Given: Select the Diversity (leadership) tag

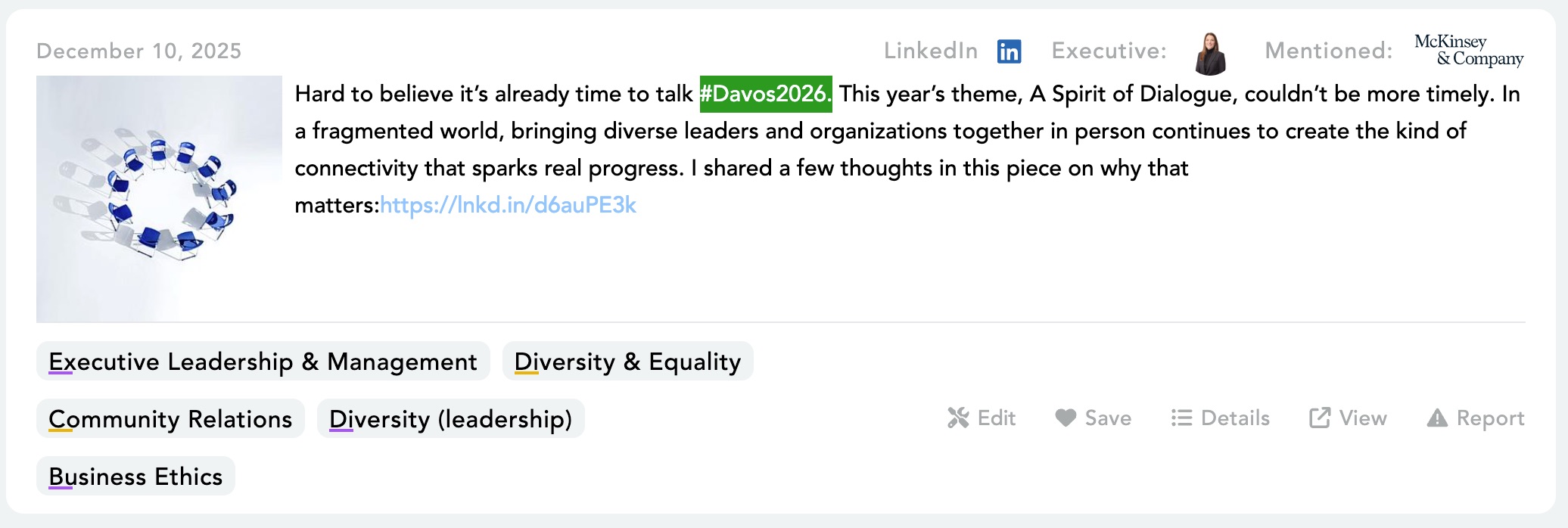Looking at the screenshot, I should [450, 419].
